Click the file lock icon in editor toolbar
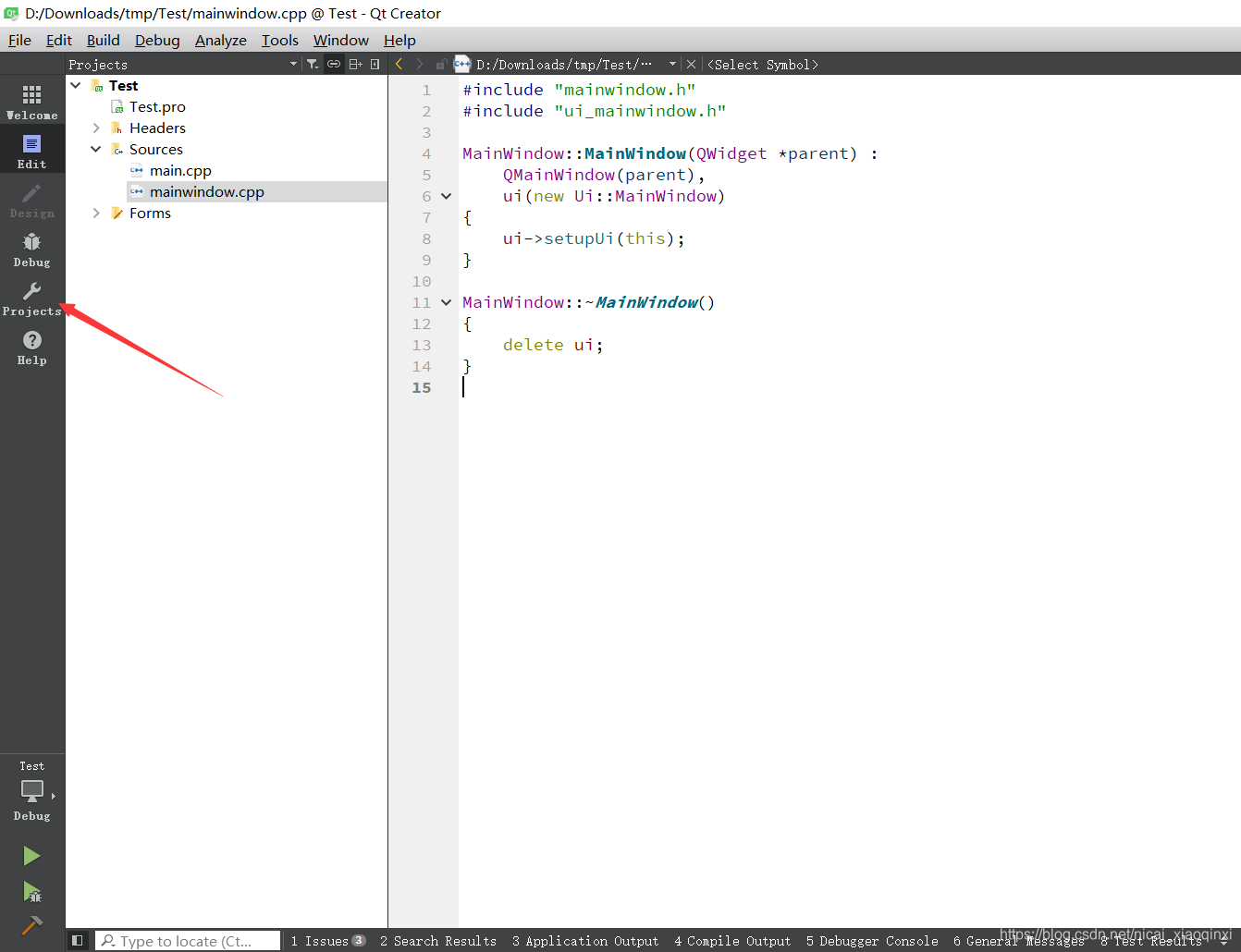Image resolution: width=1241 pixels, height=952 pixels. [x=442, y=64]
